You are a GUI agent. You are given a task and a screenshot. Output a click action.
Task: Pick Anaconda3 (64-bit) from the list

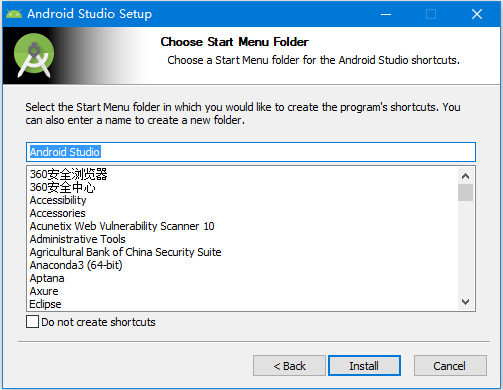point(76,265)
